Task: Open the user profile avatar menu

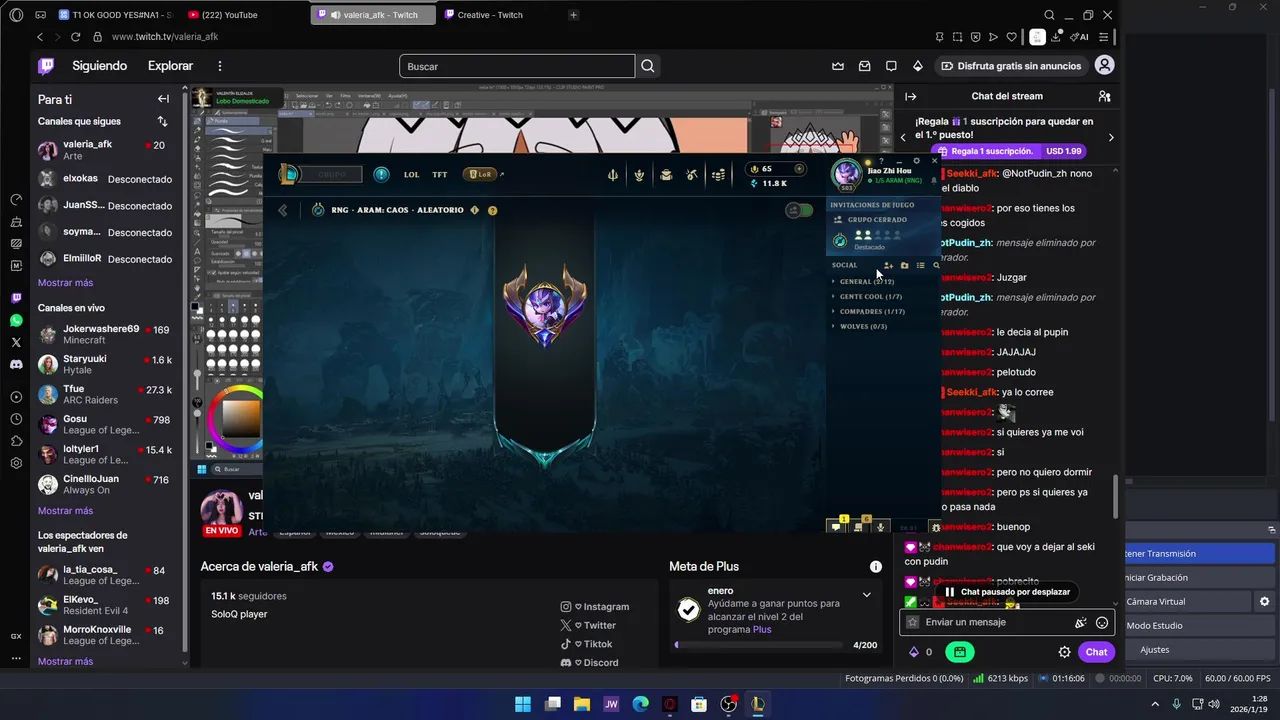Action: click(x=1104, y=65)
